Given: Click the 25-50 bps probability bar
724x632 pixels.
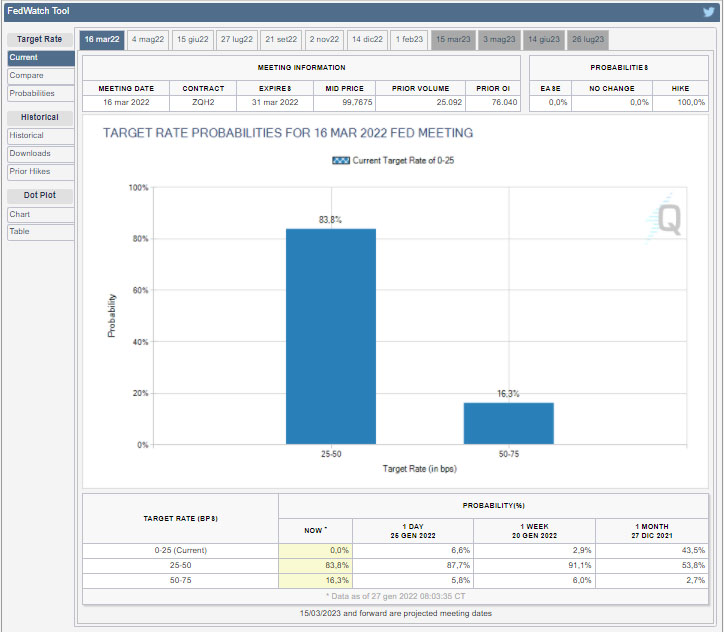Looking at the screenshot, I should [331, 336].
